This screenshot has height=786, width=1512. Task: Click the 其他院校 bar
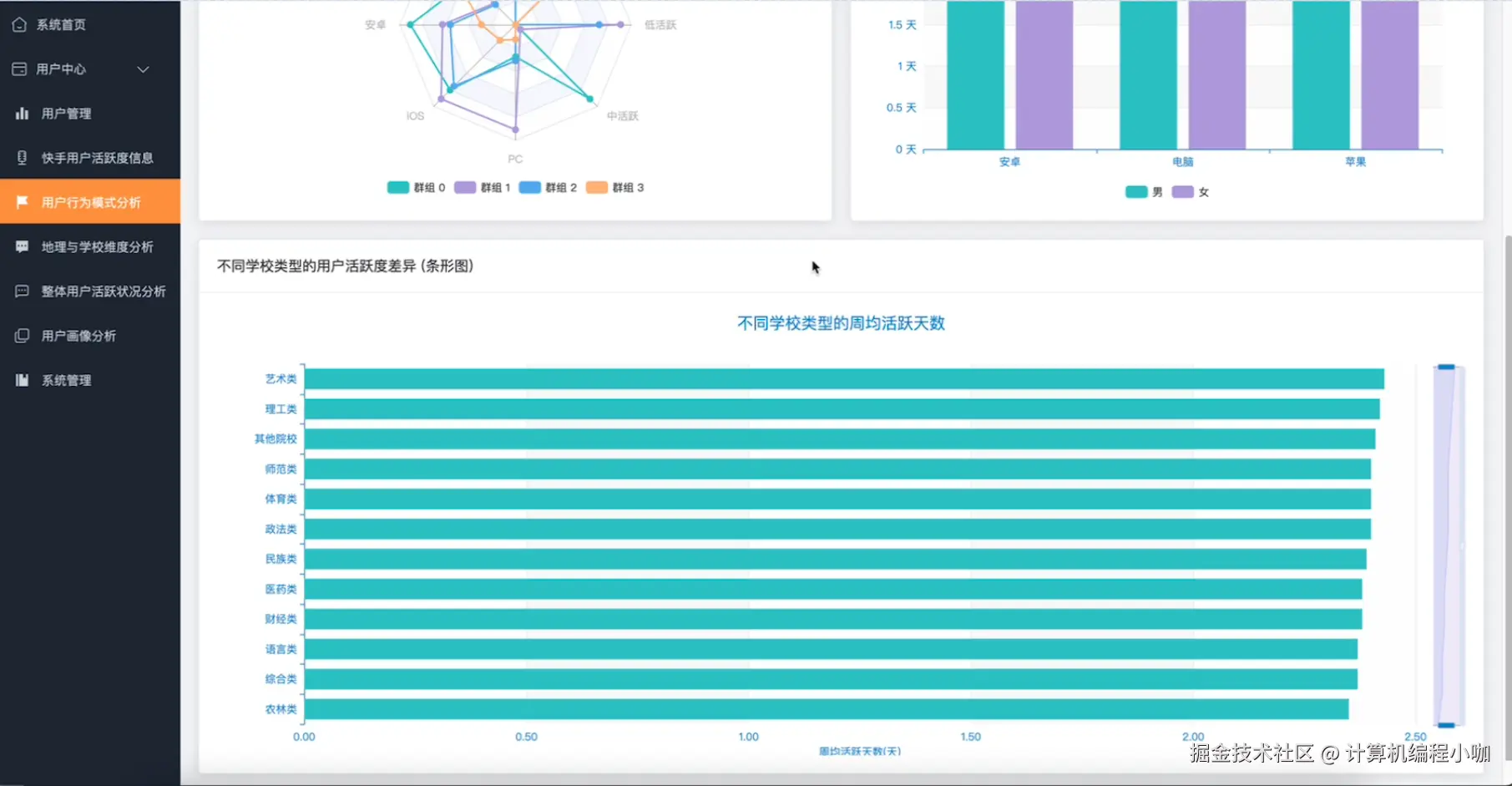tap(840, 439)
